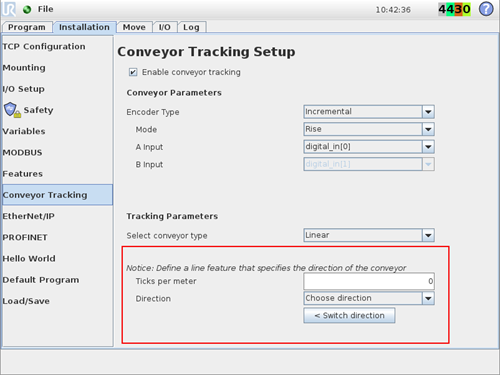Click the Encoder Type label

point(153,112)
